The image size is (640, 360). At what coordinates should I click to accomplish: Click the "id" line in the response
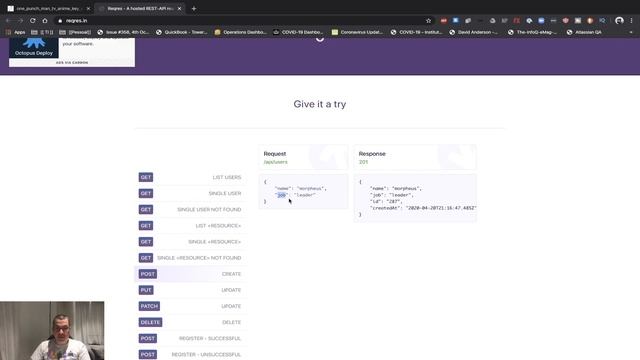click(386, 202)
